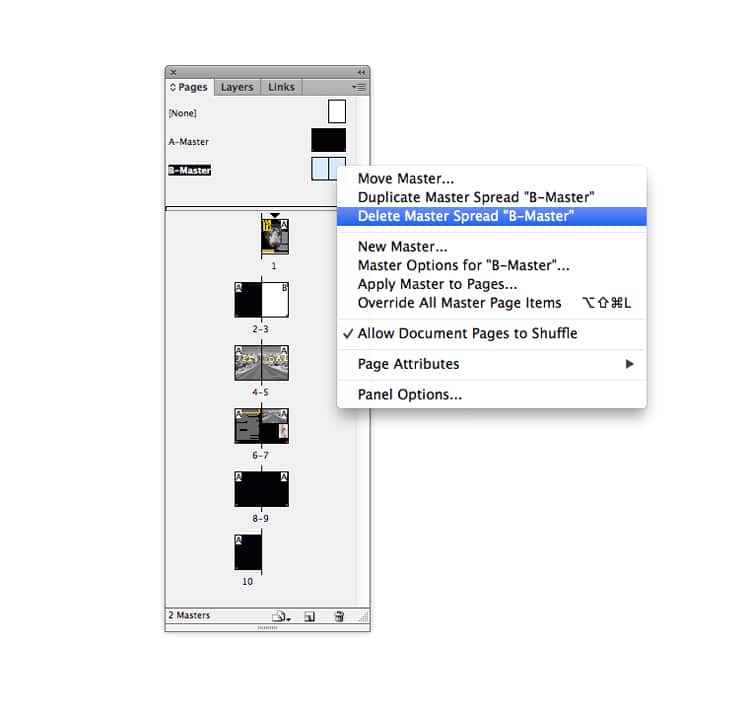
Task: Select the B-Master label
Action: [189, 170]
